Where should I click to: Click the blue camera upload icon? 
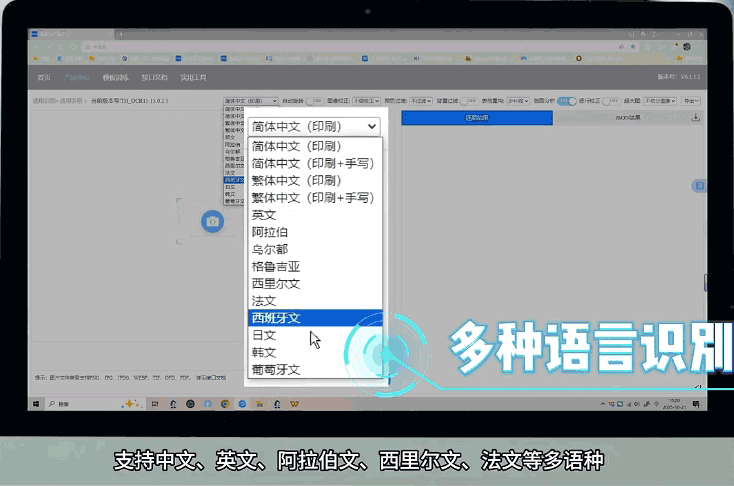[x=211, y=221]
